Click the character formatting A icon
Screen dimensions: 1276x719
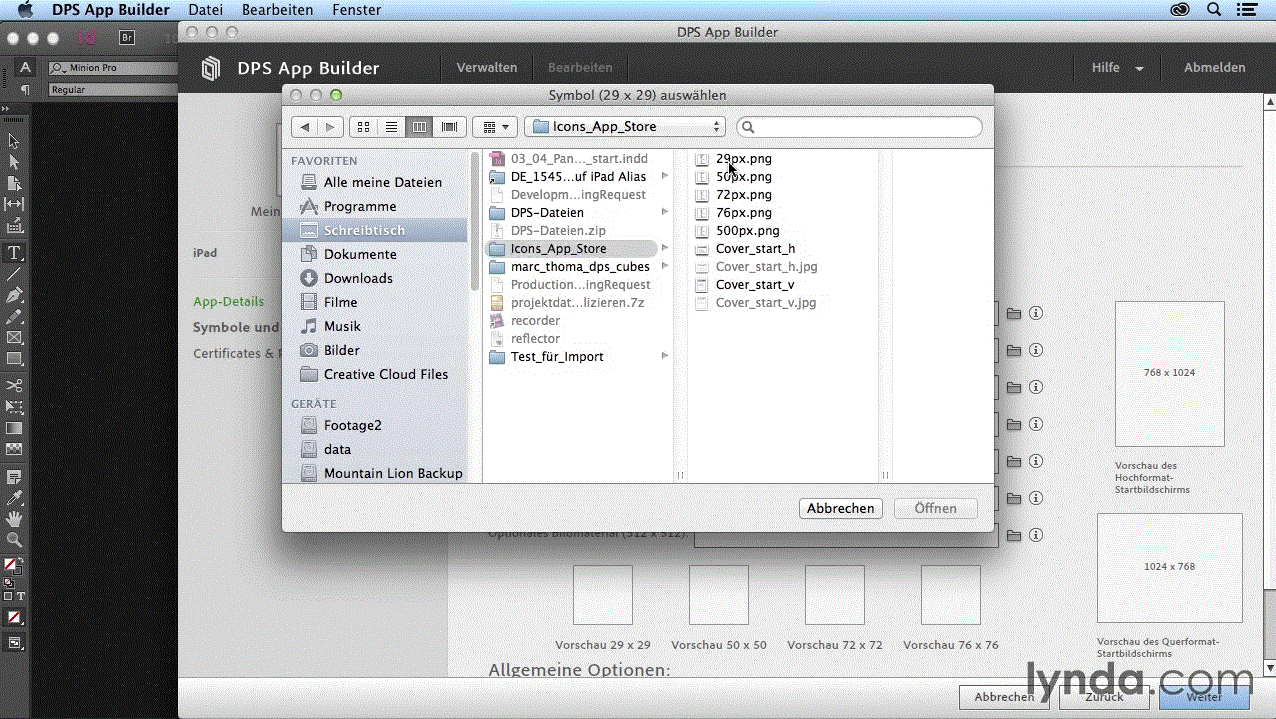click(x=26, y=67)
